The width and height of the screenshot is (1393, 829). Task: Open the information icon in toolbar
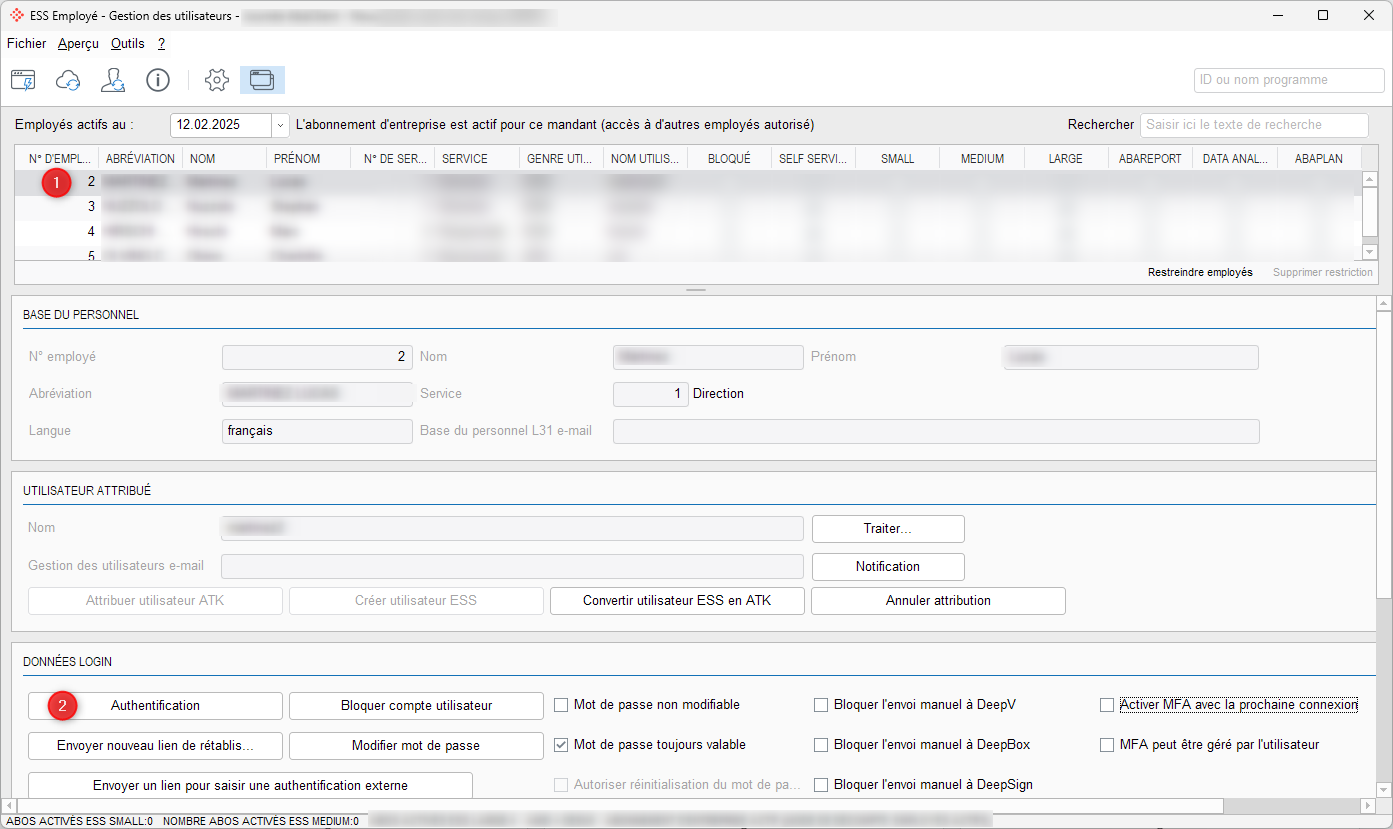(x=158, y=80)
